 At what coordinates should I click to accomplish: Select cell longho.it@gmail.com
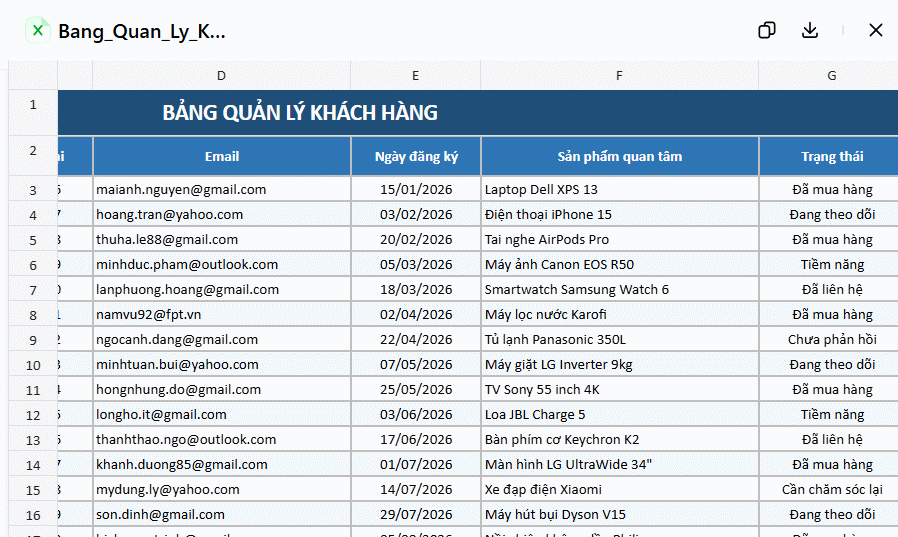click(222, 414)
